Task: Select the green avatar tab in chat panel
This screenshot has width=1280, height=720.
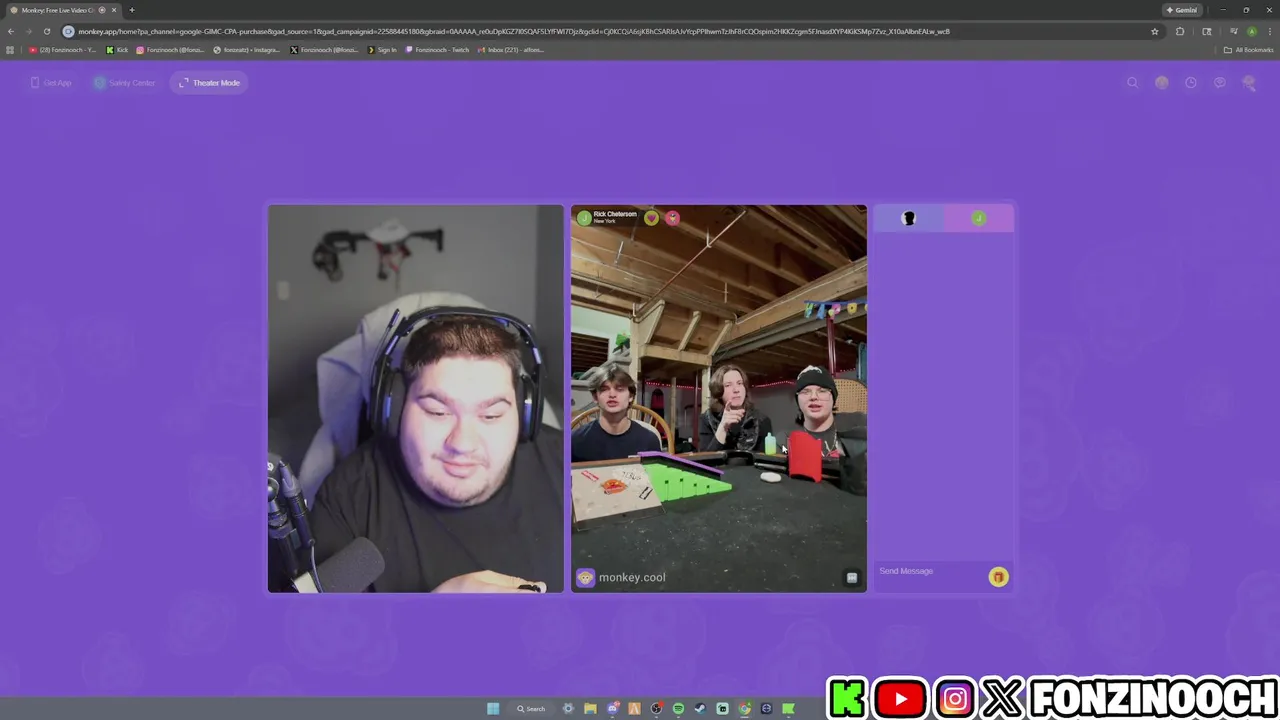Action: (979, 218)
